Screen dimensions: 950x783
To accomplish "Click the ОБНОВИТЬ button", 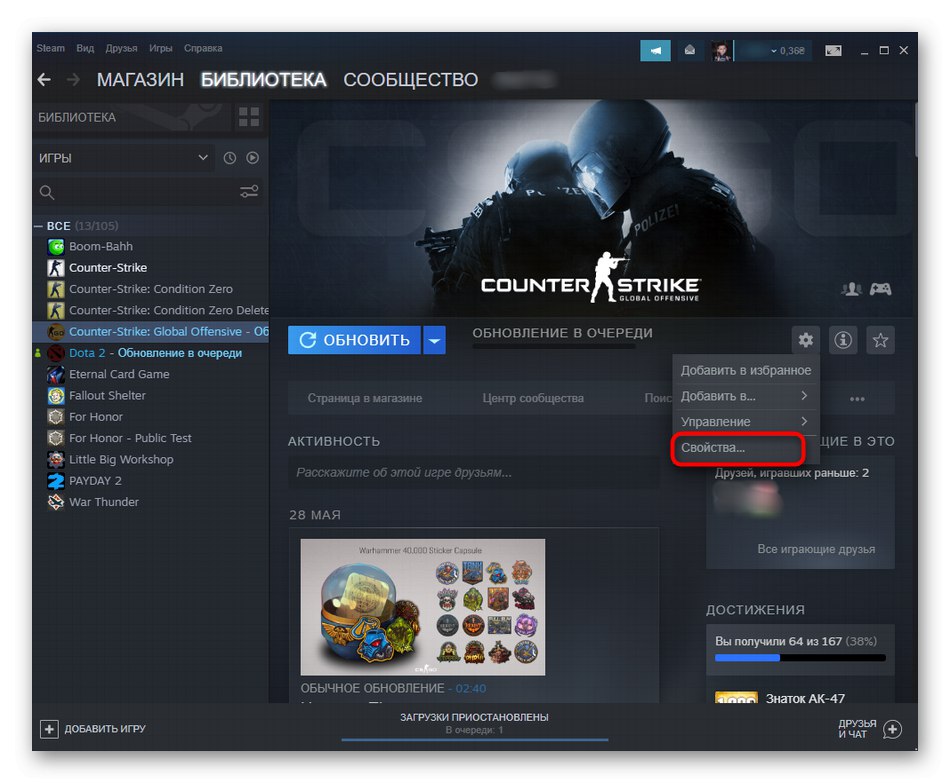I will (355, 340).
